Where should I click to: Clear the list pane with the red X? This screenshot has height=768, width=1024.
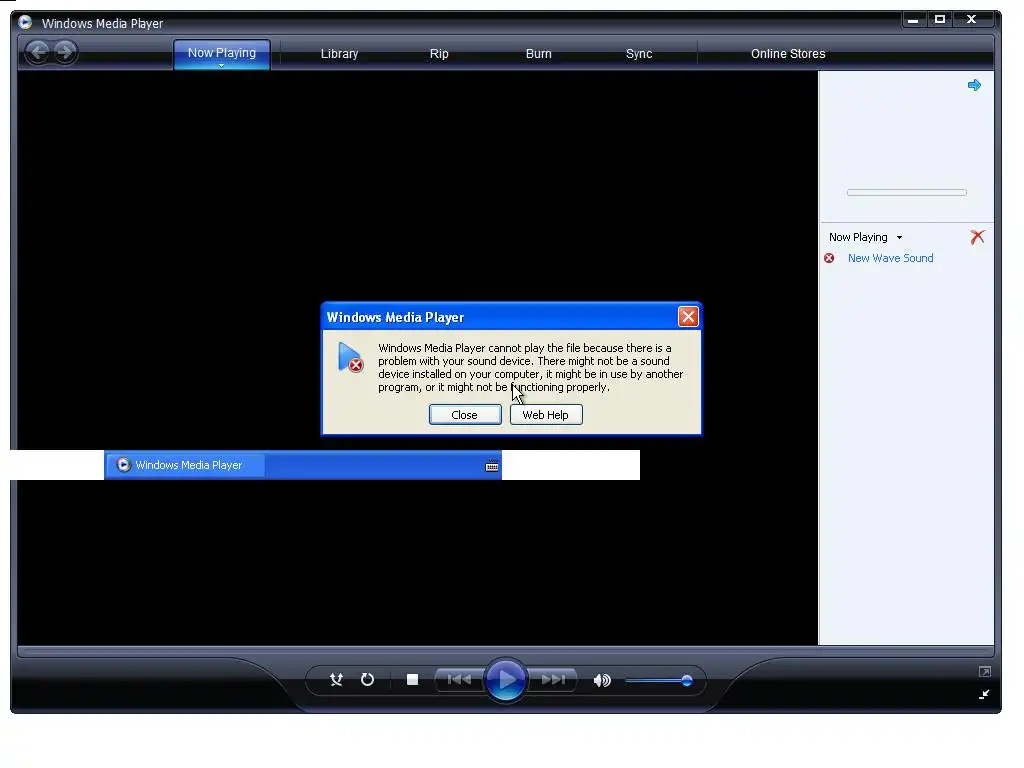(977, 237)
